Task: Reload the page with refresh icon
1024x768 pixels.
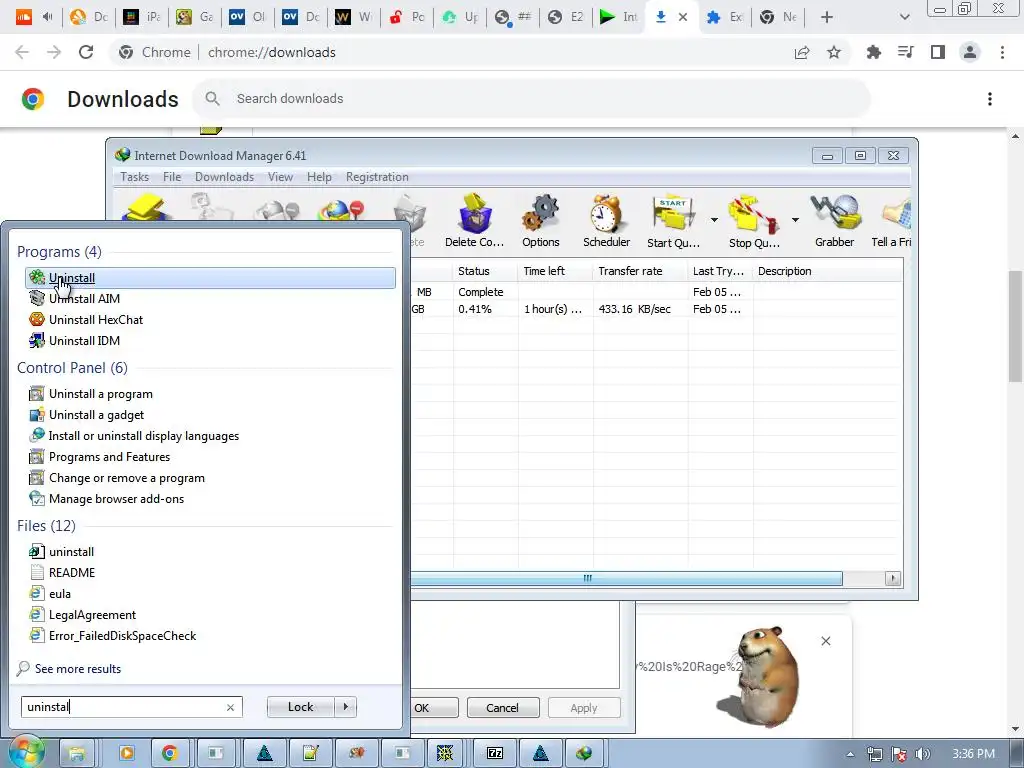Action: point(86,52)
